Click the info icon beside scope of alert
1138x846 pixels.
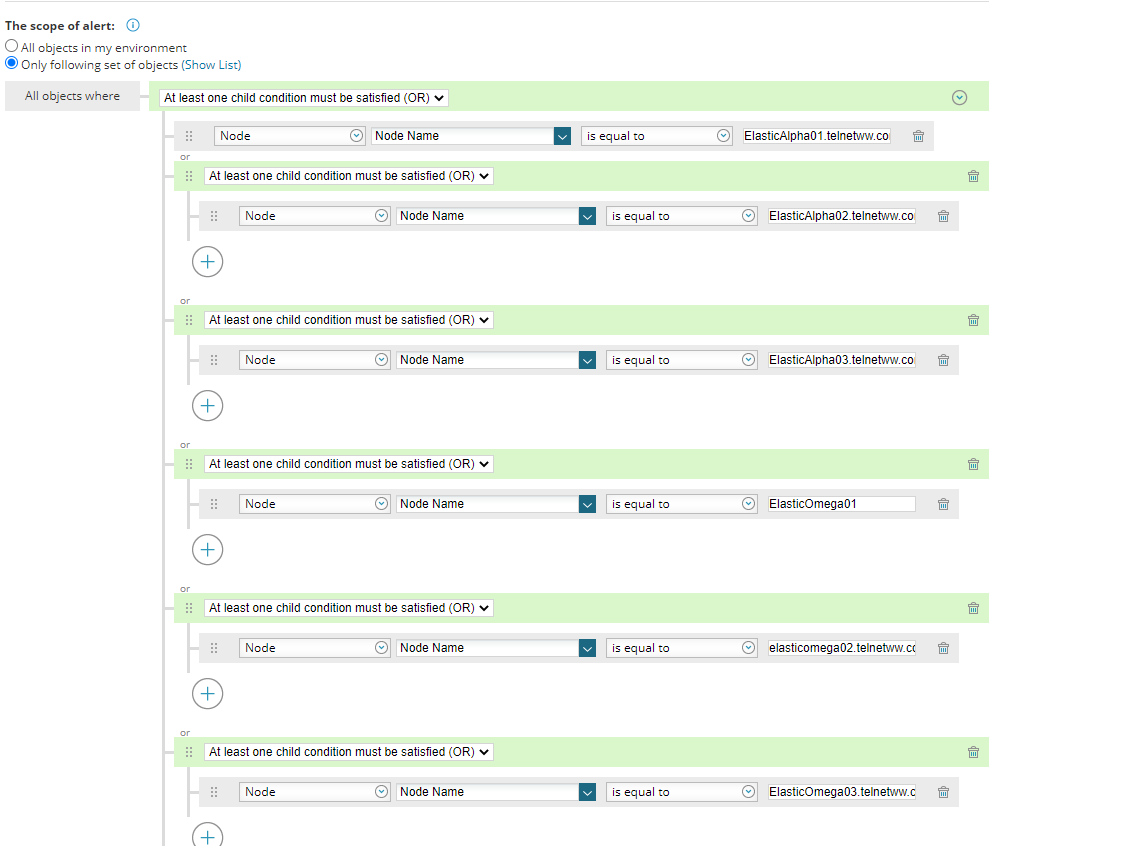pos(133,26)
